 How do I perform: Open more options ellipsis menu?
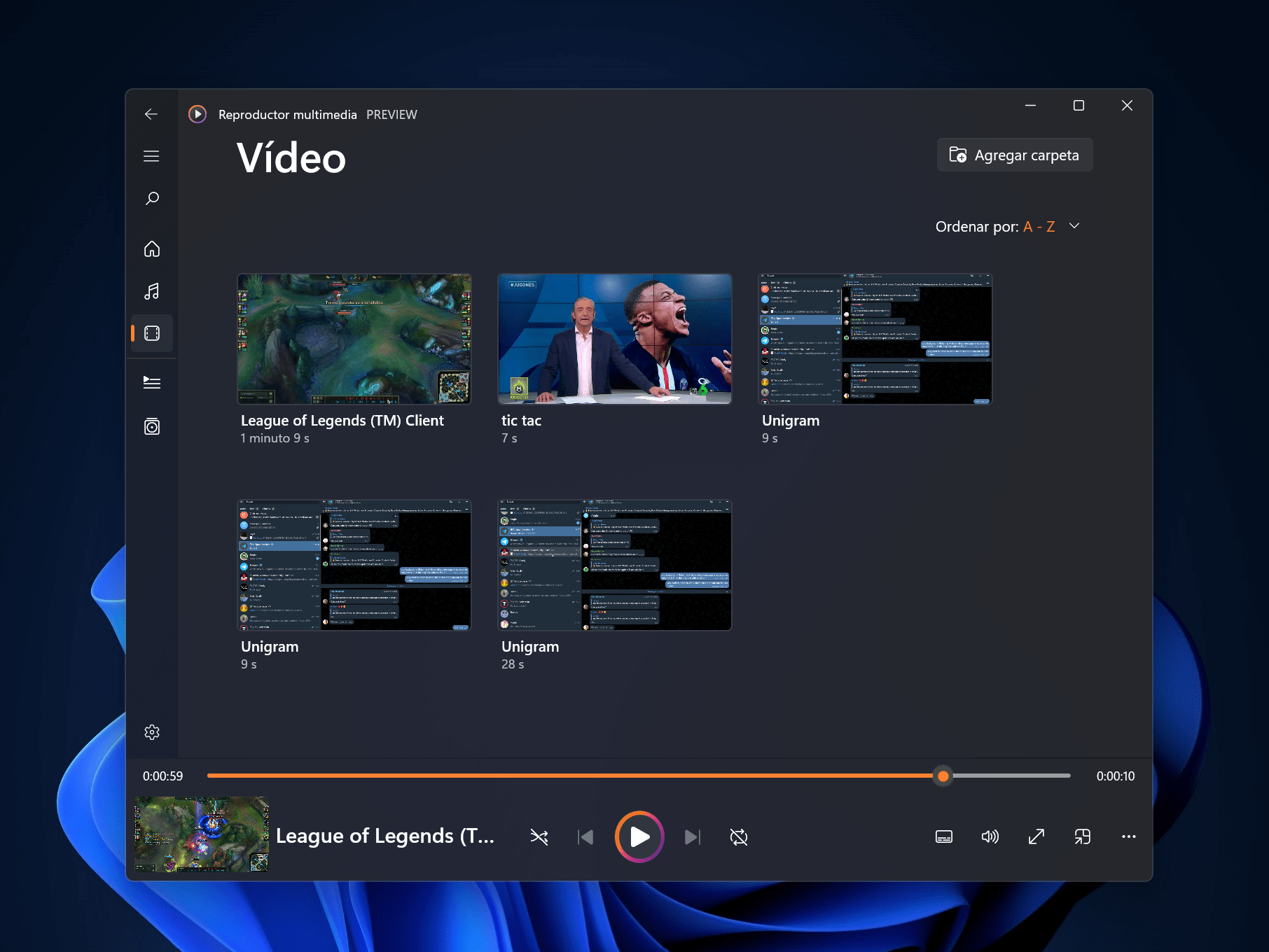(1129, 836)
